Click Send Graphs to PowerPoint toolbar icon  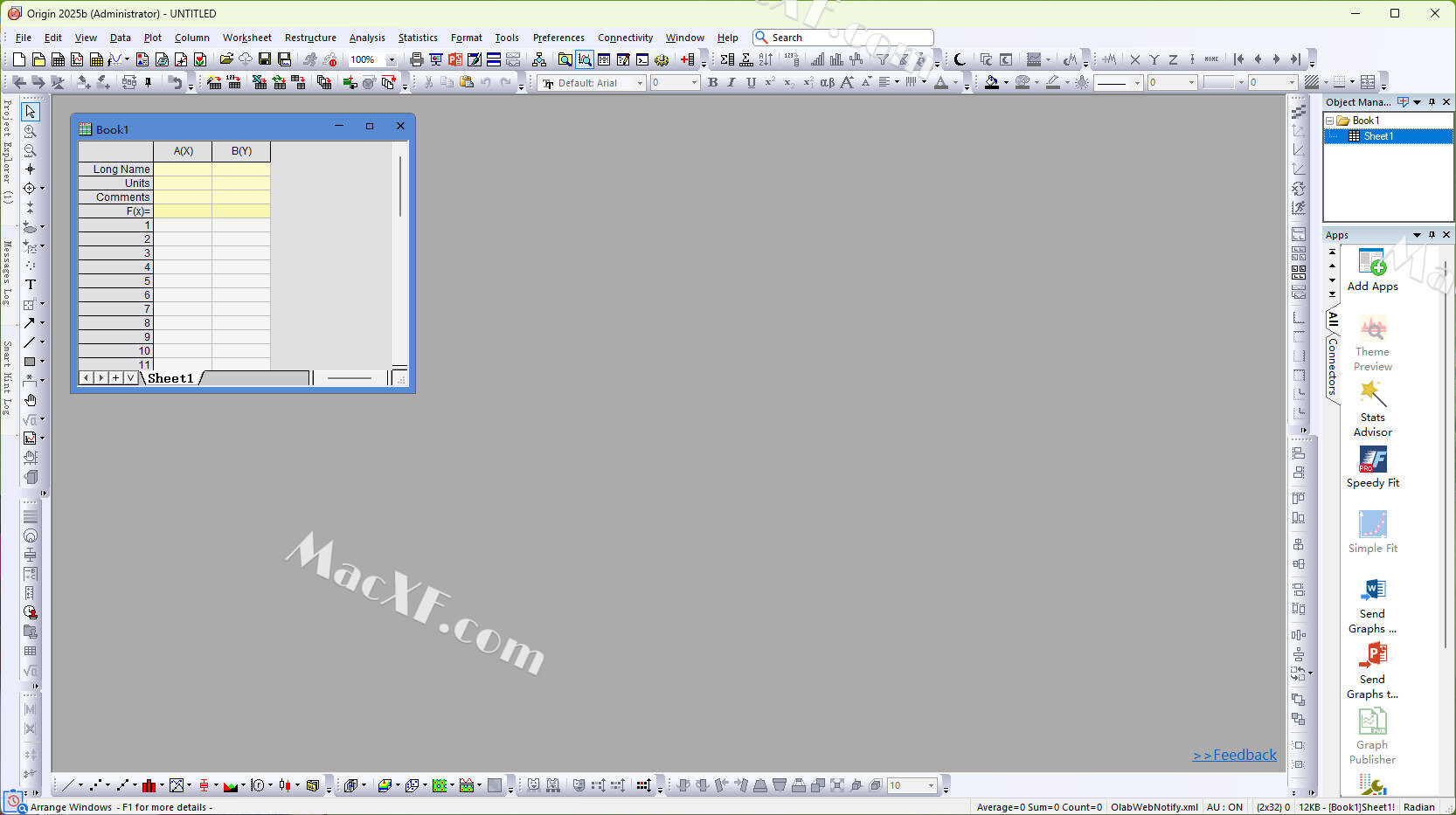[455, 59]
